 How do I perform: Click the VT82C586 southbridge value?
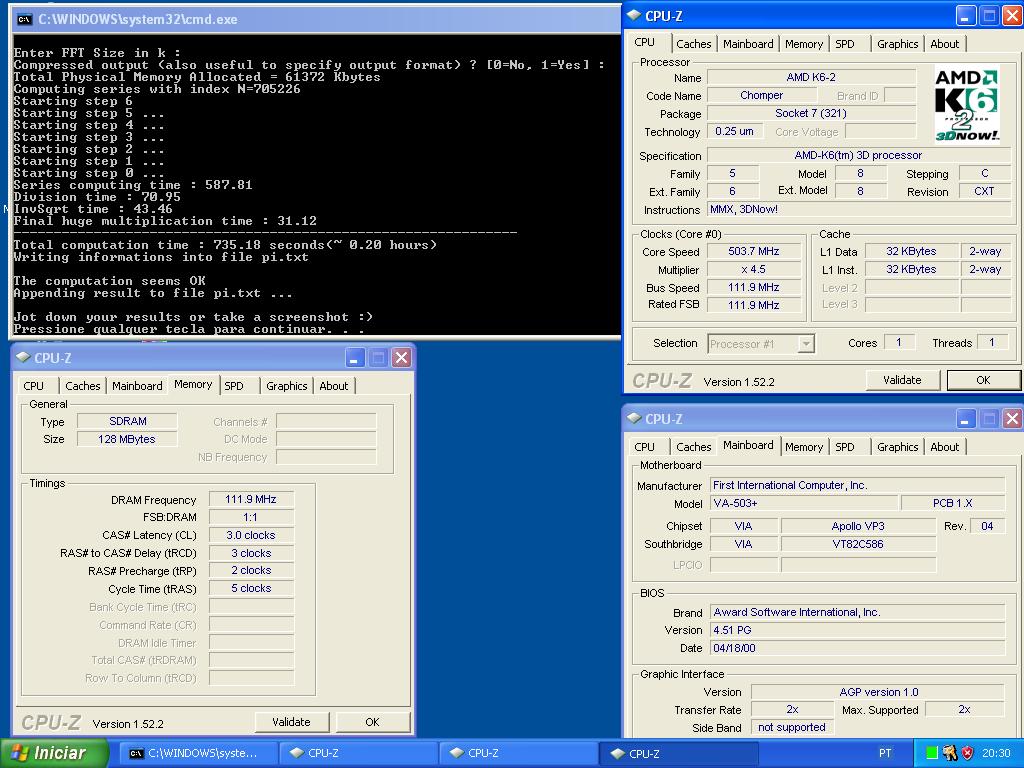(x=858, y=544)
